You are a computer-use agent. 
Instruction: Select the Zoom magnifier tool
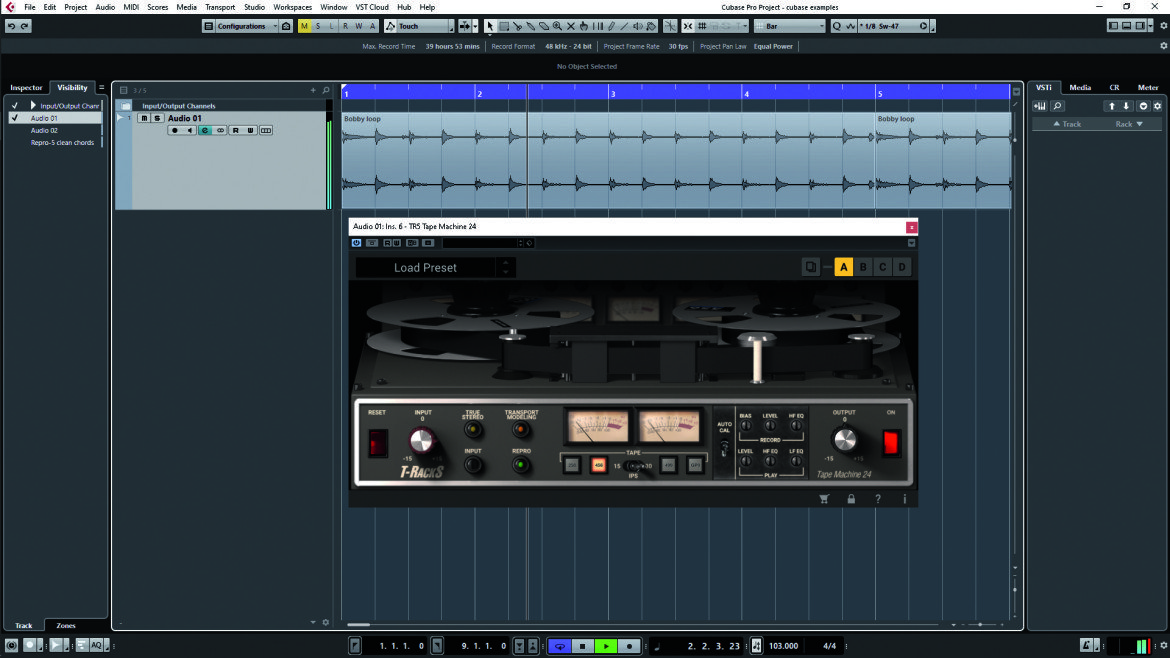557,26
